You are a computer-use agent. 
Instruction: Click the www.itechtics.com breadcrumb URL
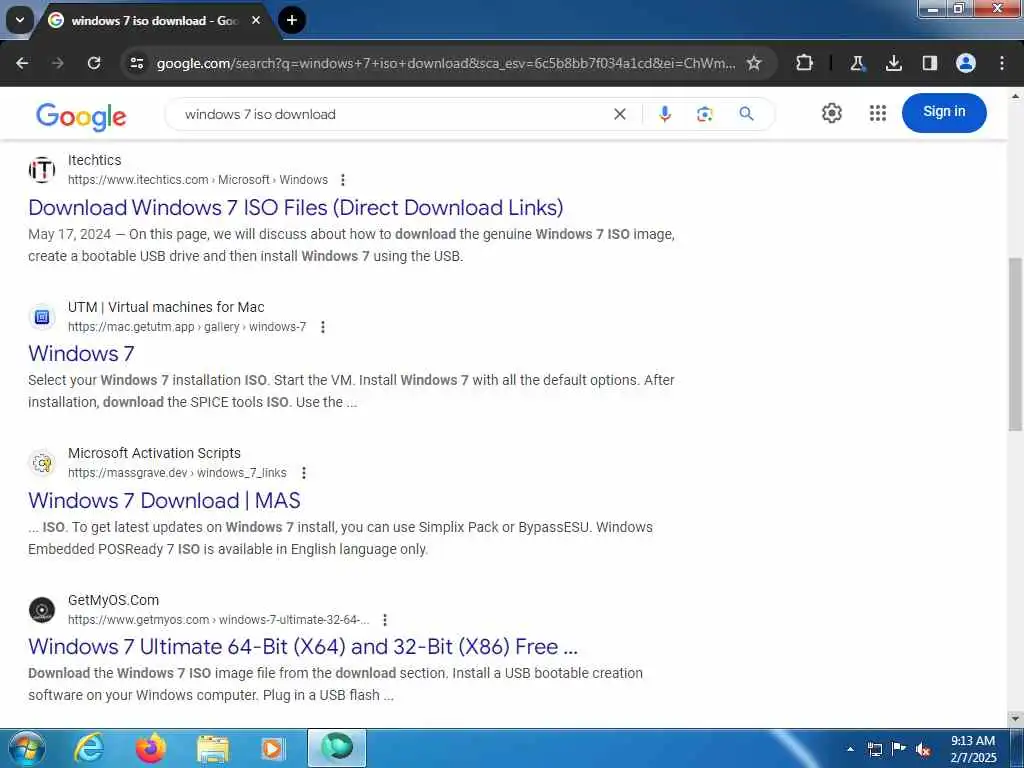point(198,180)
